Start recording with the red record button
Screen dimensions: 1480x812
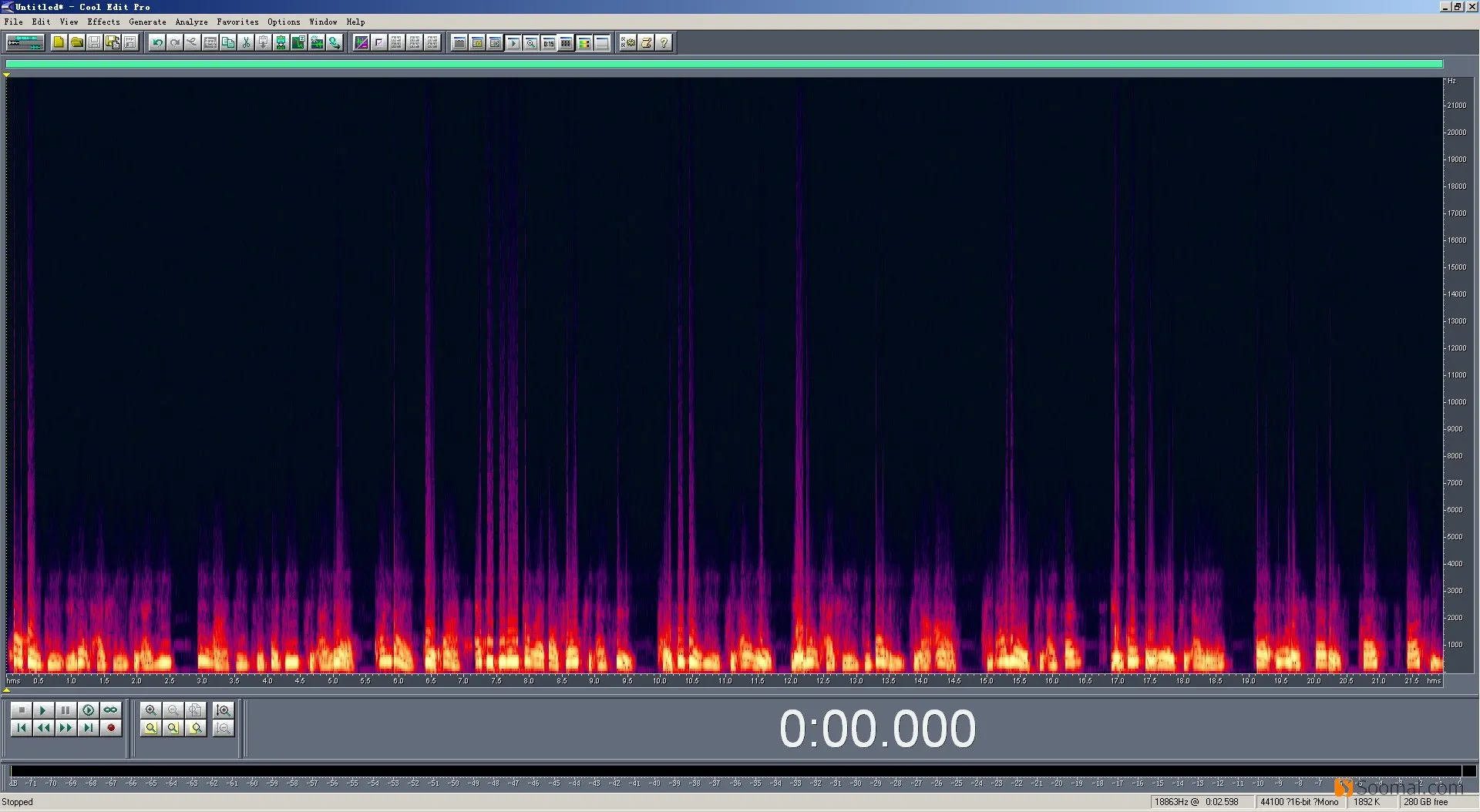(110, 727)
